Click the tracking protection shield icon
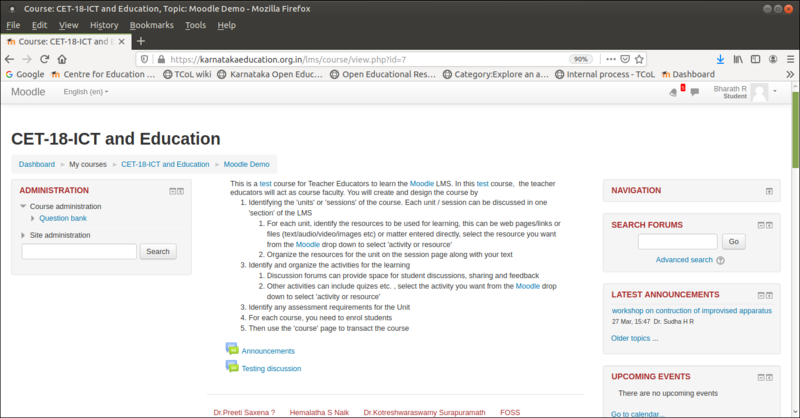 pyautogui.click(x=144, y=59)
